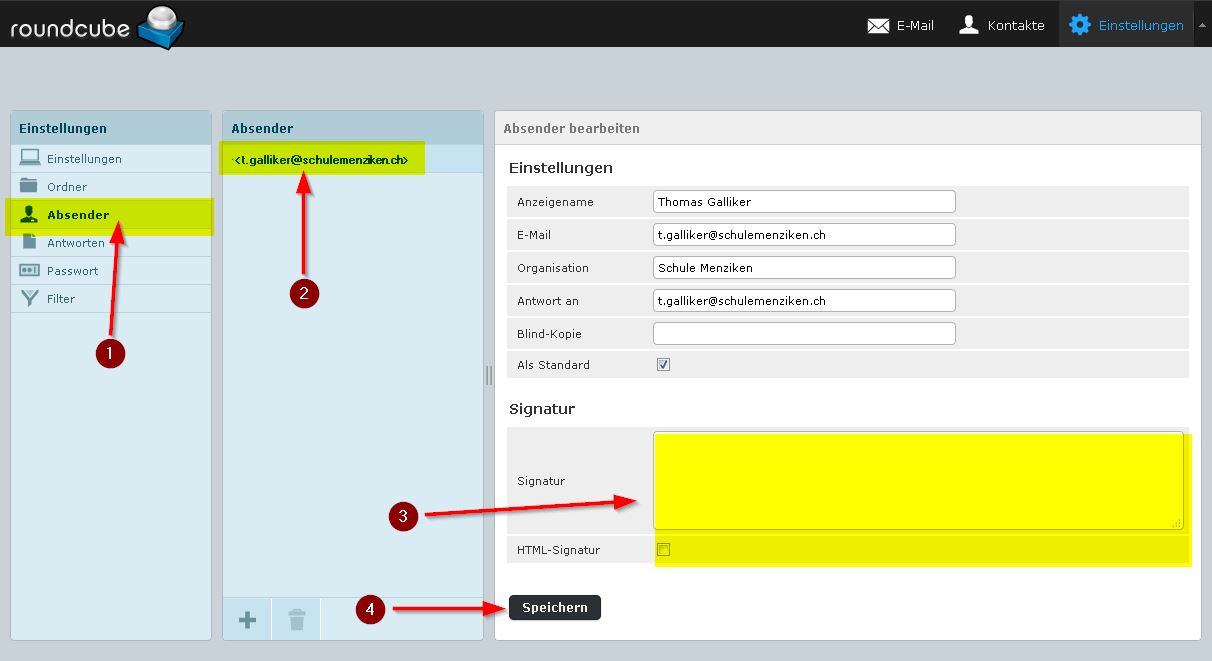Open the Kontakte address book
This screenshot has height=661, width=1212.
(1001, 25)
